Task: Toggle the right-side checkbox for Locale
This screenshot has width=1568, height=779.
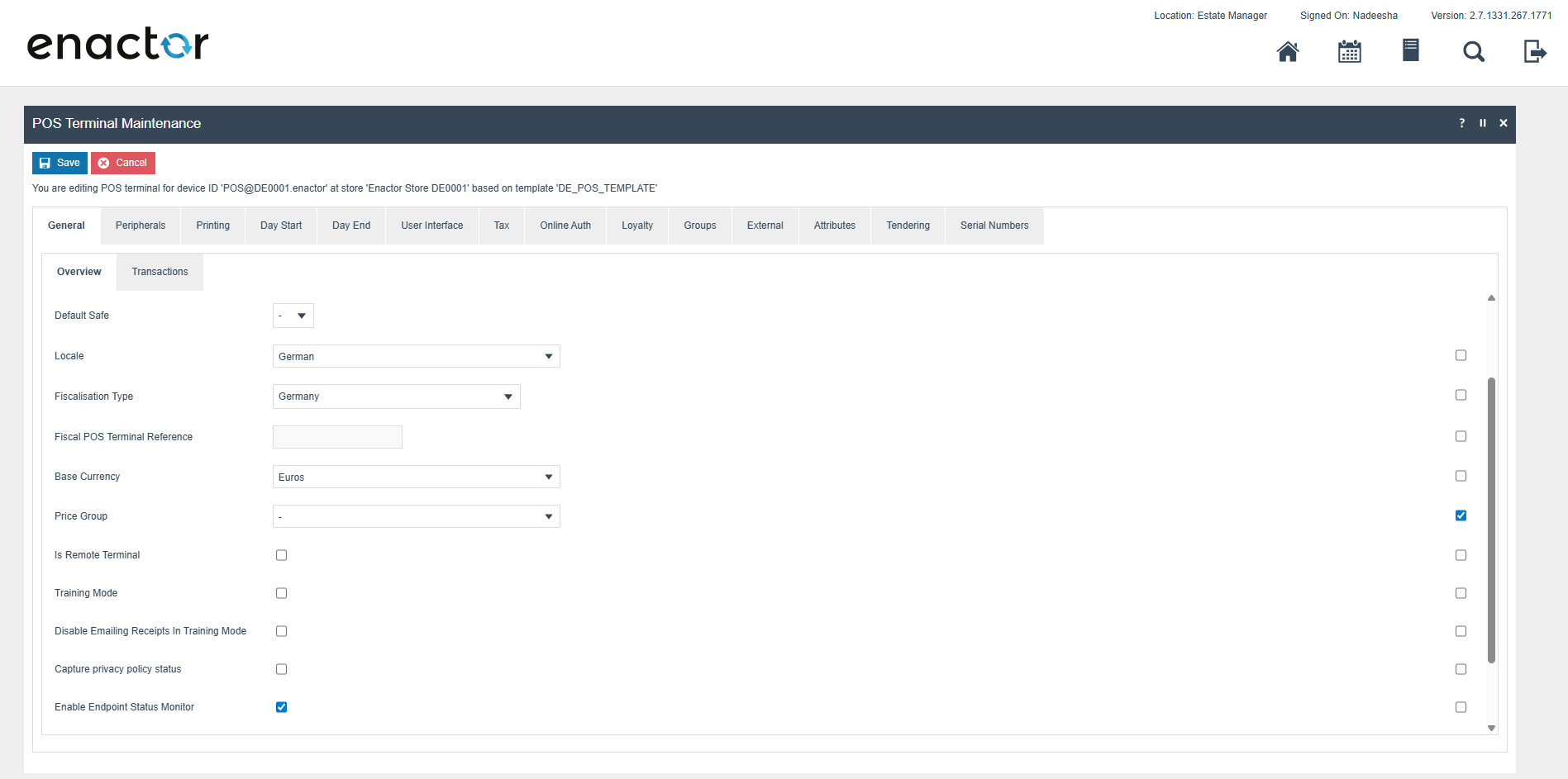Action: pos(1461,355)
